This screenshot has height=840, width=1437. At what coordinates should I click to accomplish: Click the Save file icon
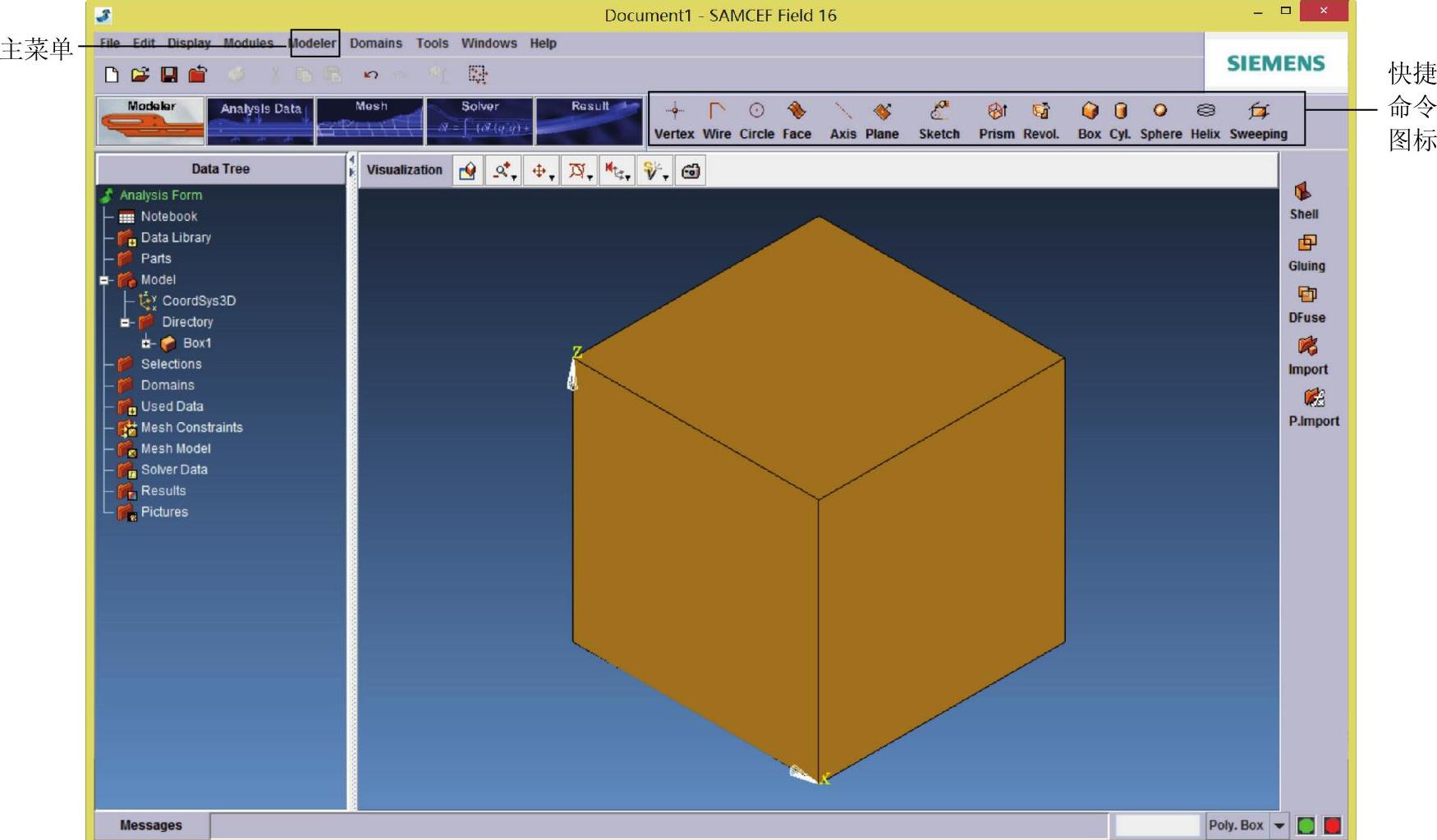[x=169, y=75]
